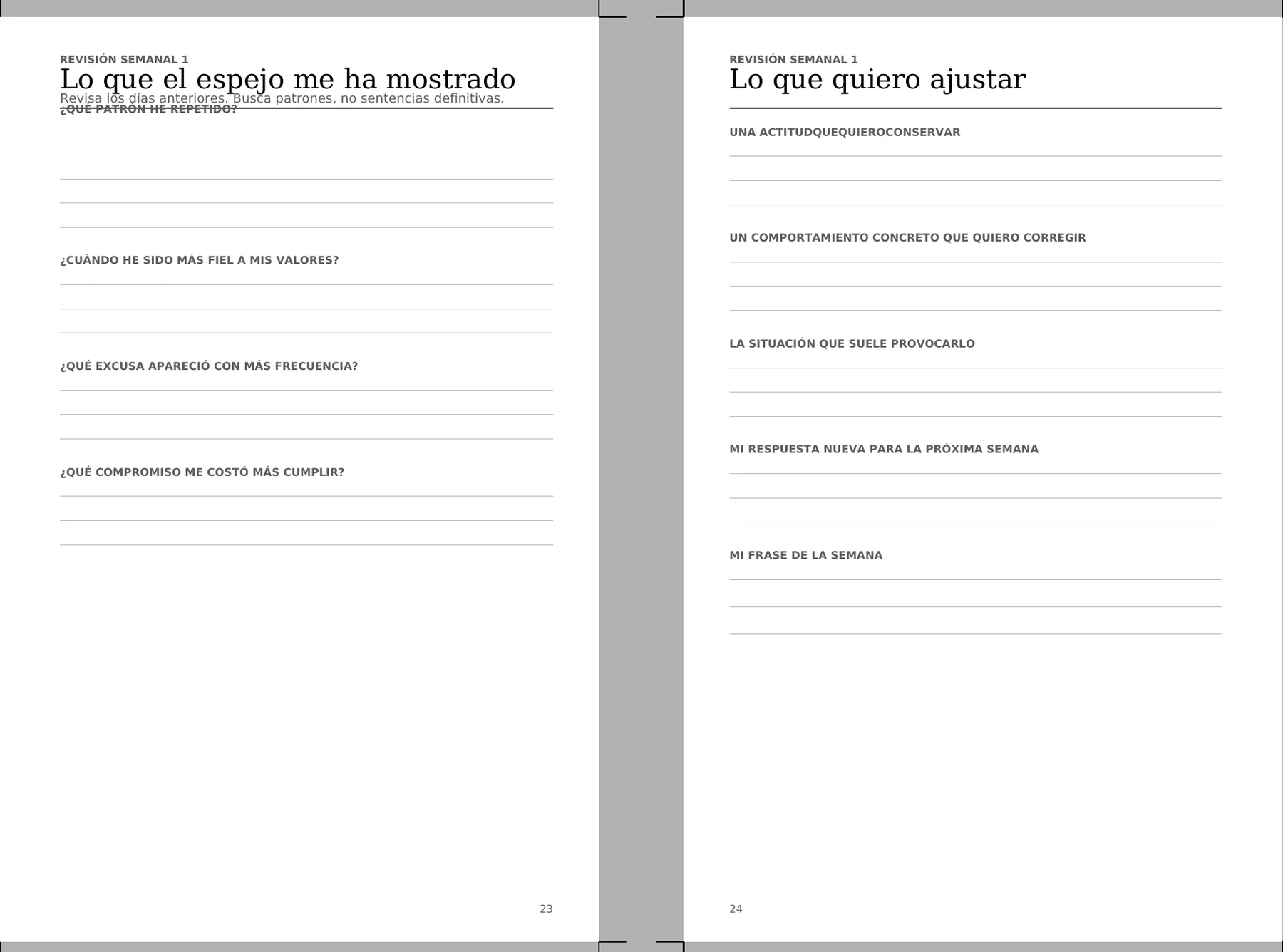Click '¿QUÉ COMPROMISO ME COSTÓ MÁS CUMPLIR?'
The image size is (1283, 952).
coord(202,472)
